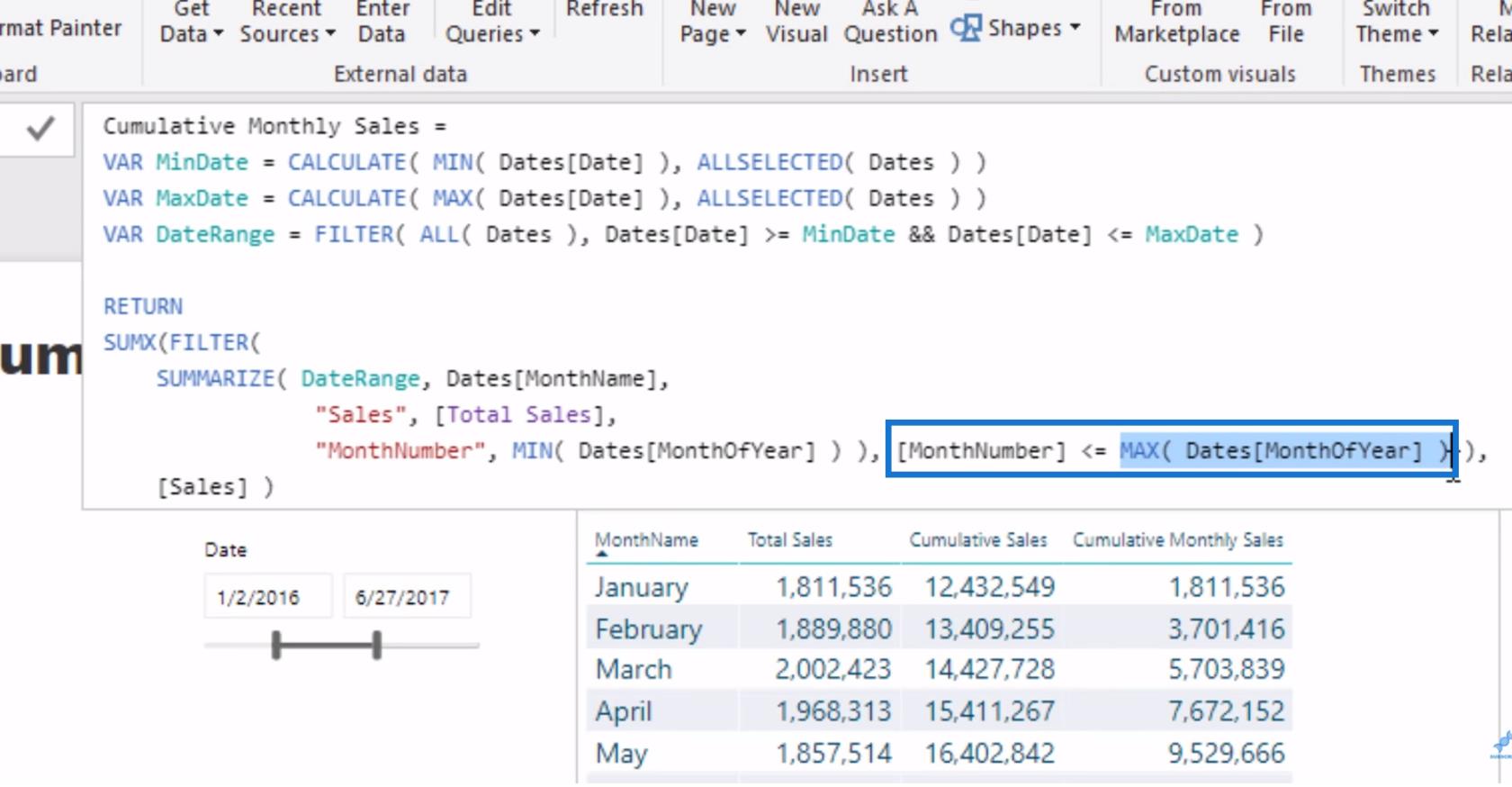Viewport: 1512px width, 787px height.
Task: Click the value 2,002,423 in Total Sales
Action: 833,669
